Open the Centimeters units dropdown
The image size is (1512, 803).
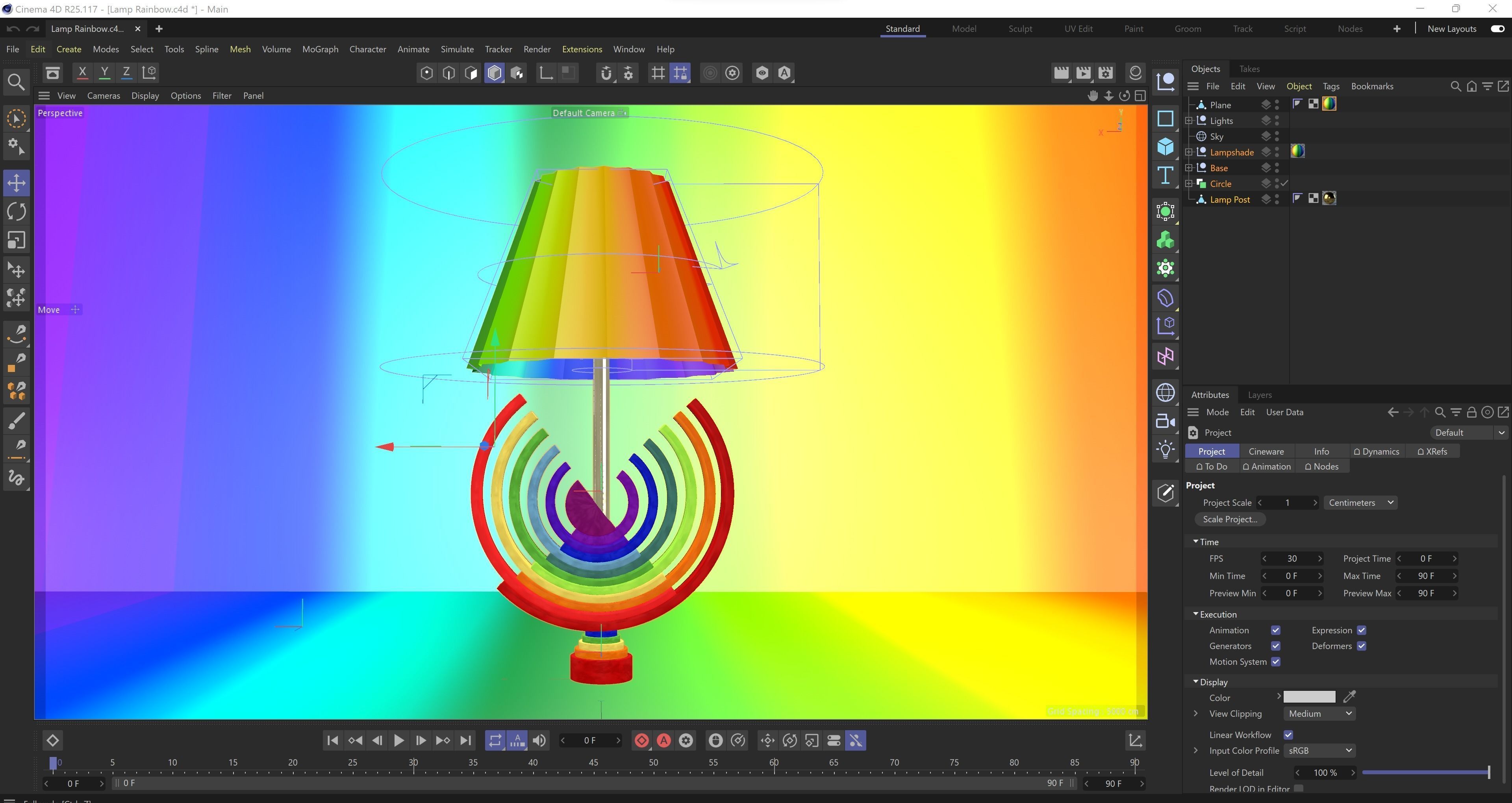click(x=1360, y=502)
